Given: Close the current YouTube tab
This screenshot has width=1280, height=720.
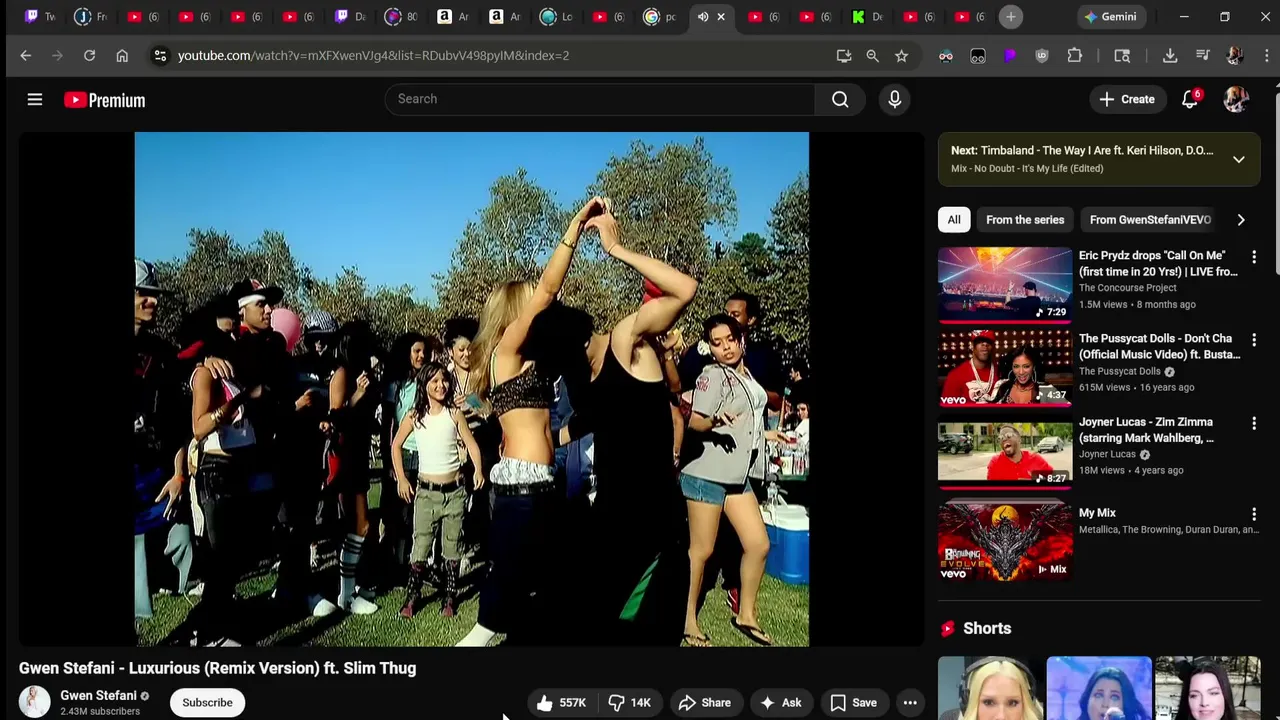Looking at the screenshot, I should (721, 17).
